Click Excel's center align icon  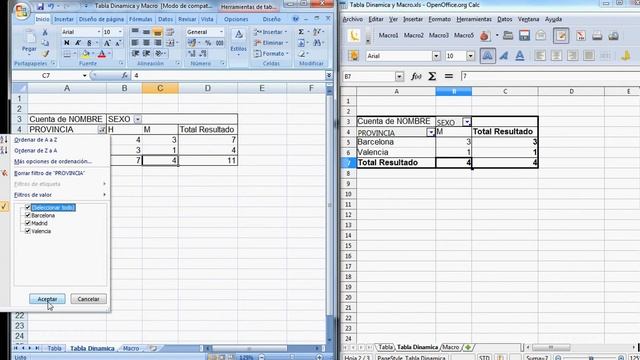pos(146,43)
